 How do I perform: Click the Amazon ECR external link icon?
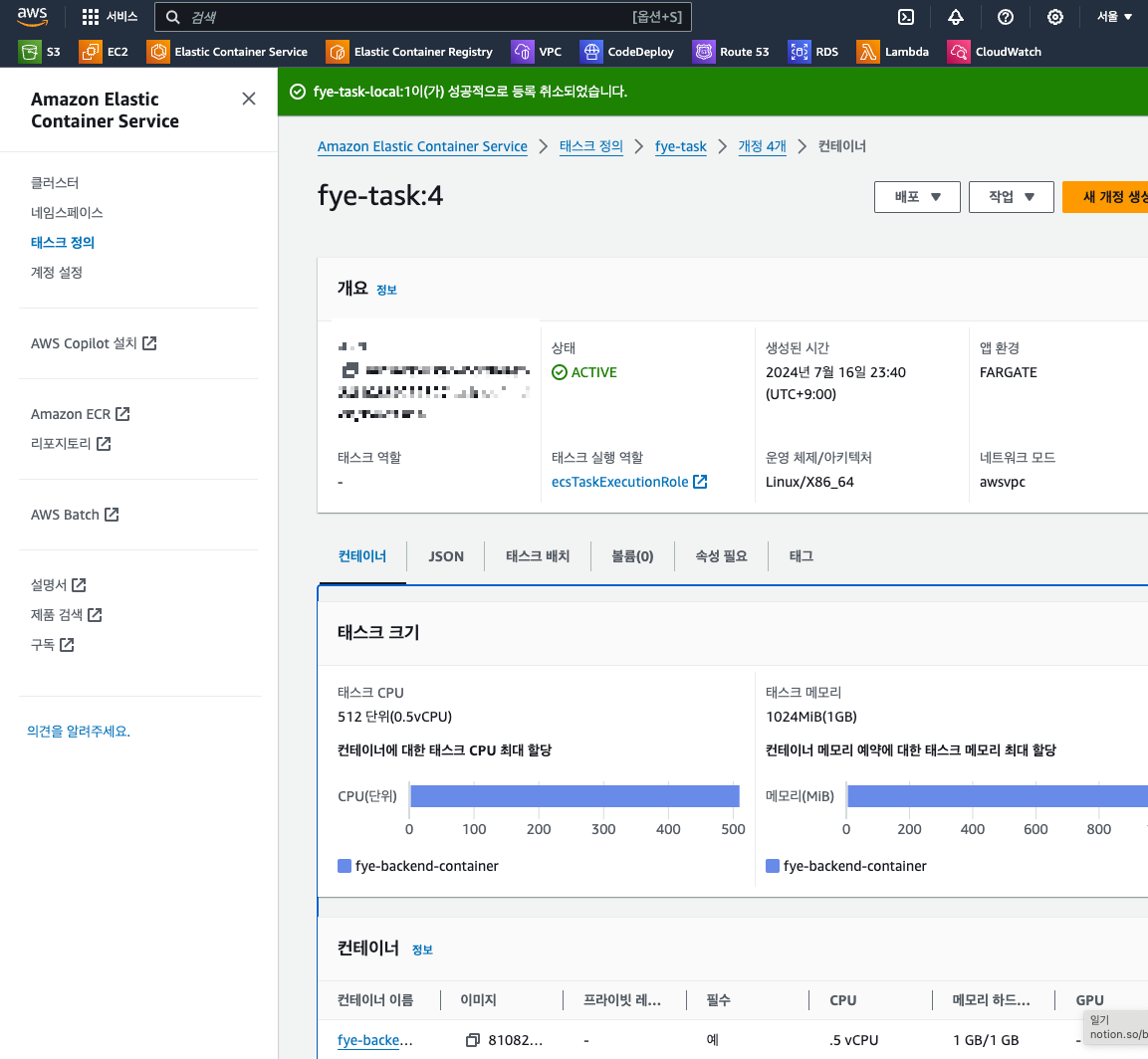pyautogui.click(x=123, y=414)
